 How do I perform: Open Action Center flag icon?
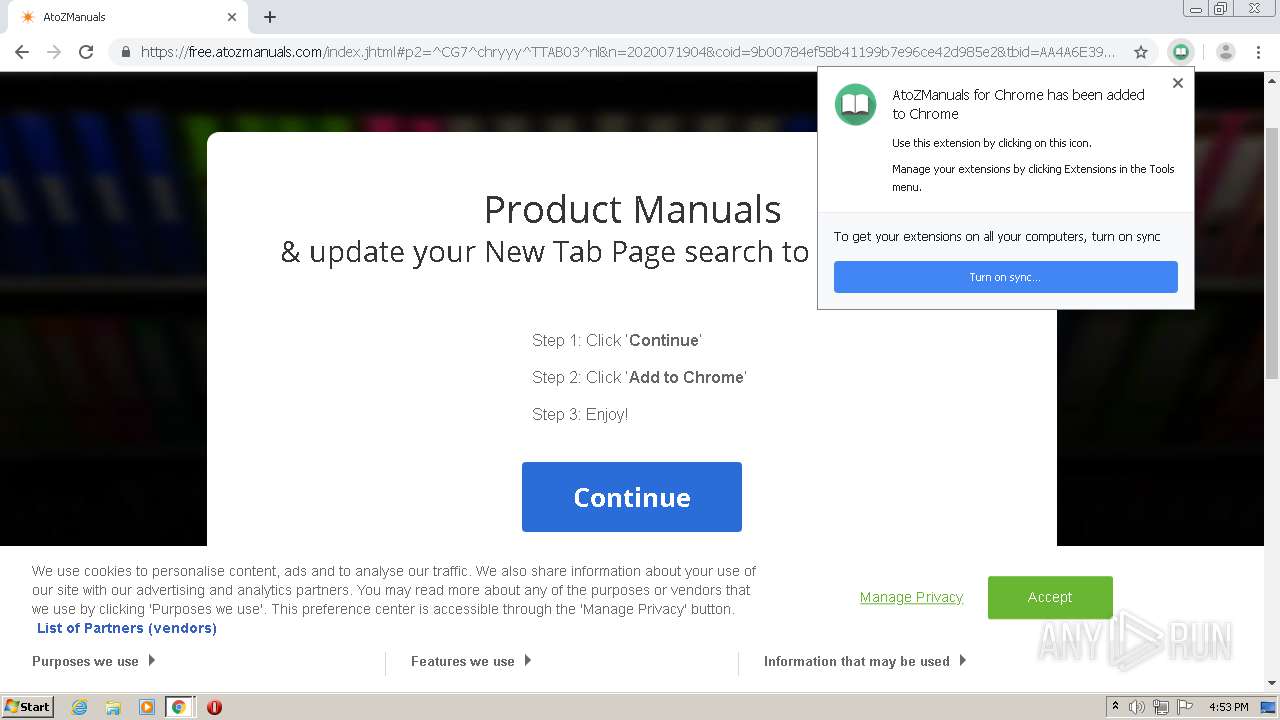coord(1185,707)
